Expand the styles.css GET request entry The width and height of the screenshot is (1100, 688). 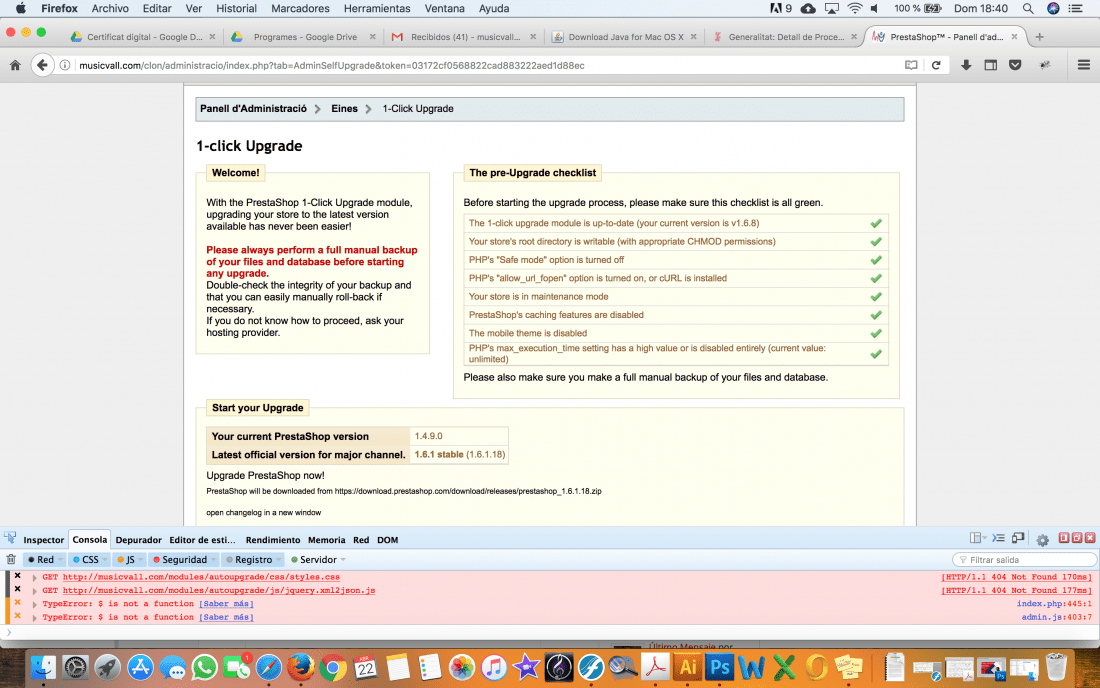34,577
